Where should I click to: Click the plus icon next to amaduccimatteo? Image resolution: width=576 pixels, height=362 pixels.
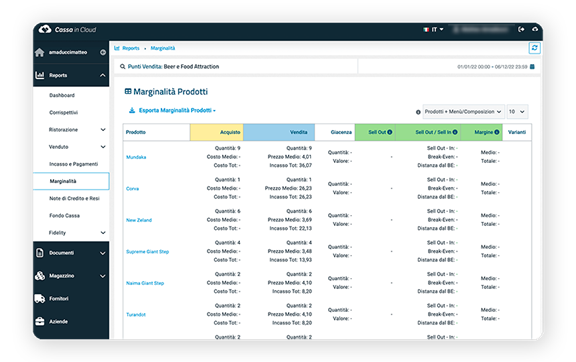pyautogui.click(x=103, y=52)
